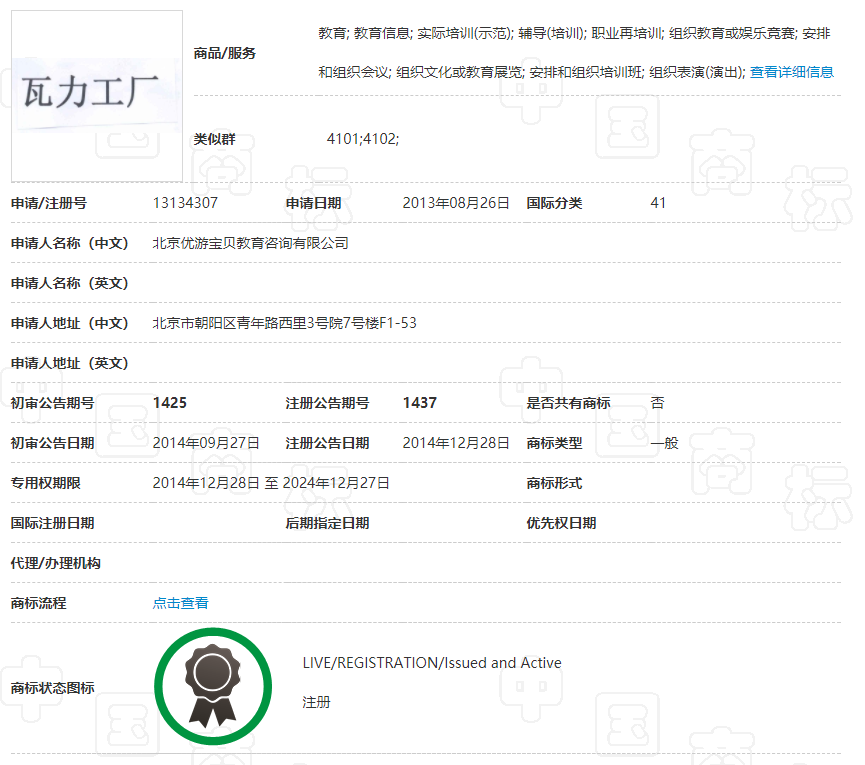The height and width of the screenshot is (765, 865).
Task: Click the trademark type value 一般
Action: pyautogui.click(x=664, y=443)
